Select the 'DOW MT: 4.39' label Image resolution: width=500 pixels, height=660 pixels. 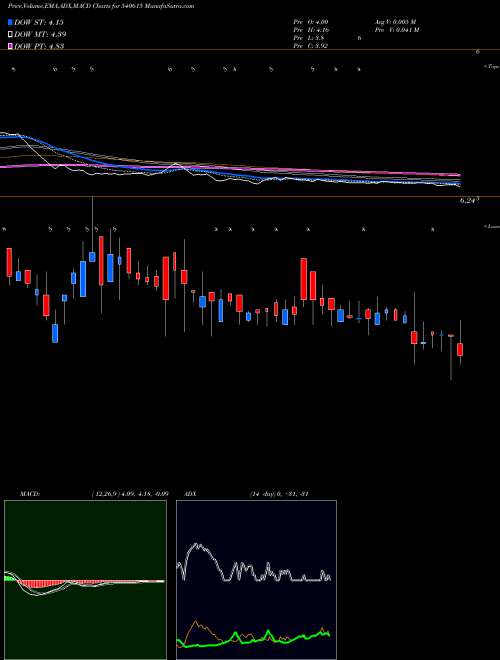[40, 34]
